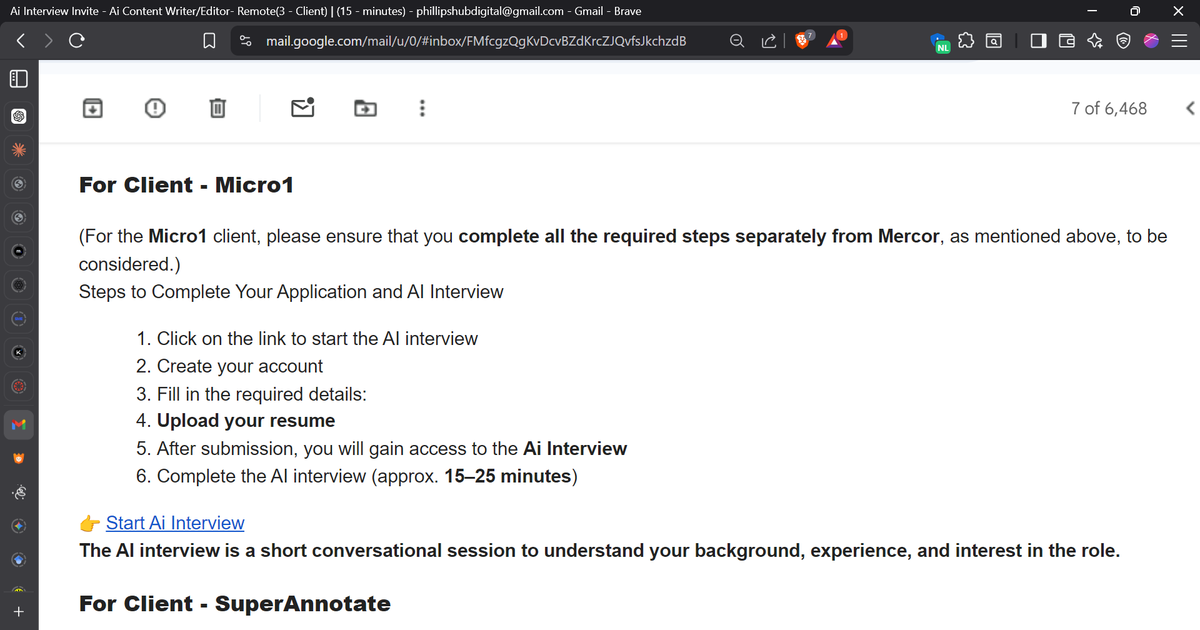The width and height of the screenshot is (1200, 630).
Task: Move the email to another folder
Action: point(364,108)
